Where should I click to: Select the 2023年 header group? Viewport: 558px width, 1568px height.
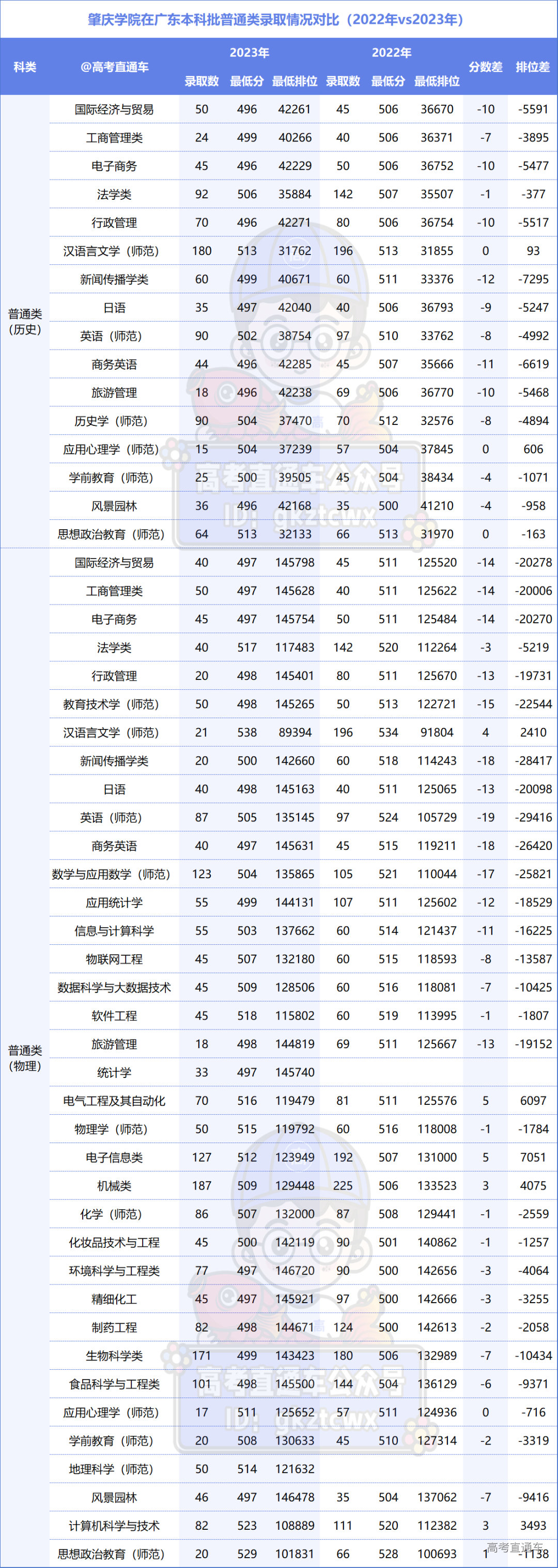[x=249, y=52]
